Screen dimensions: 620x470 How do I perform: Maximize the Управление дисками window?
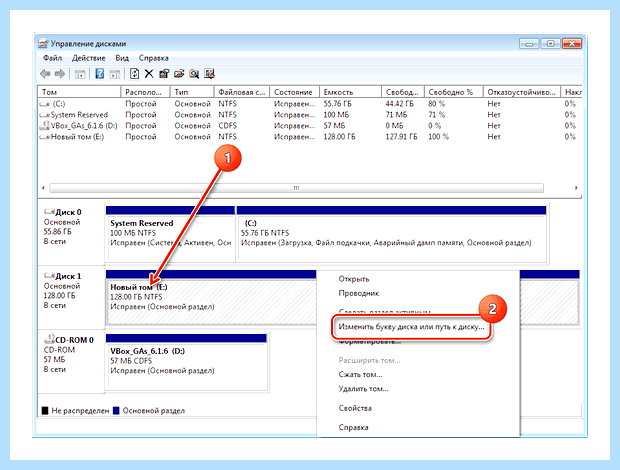[550, 43]
